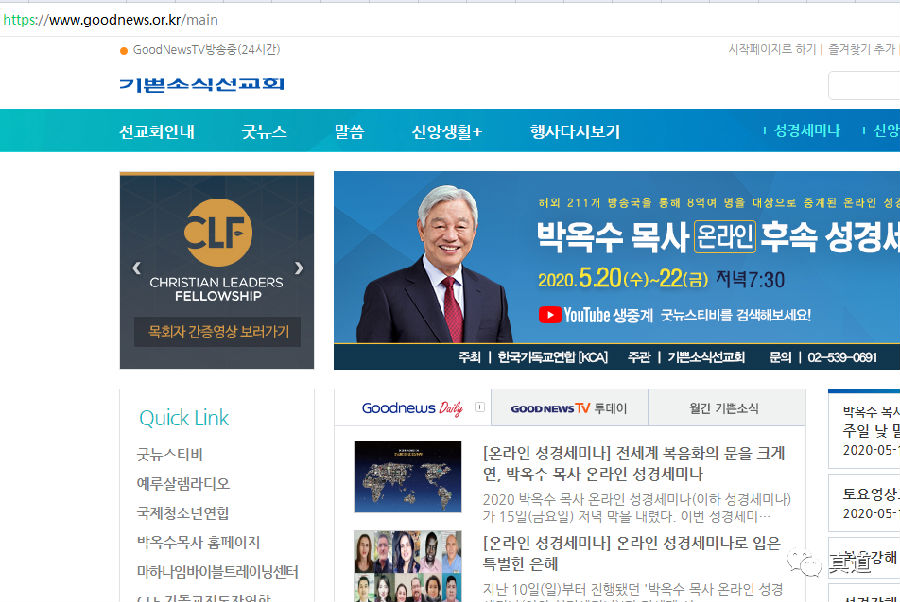The width and height of the screenshot is (900, 602).
Task: Go to previous slide in CLF carousel
Action: pos(137,268)
